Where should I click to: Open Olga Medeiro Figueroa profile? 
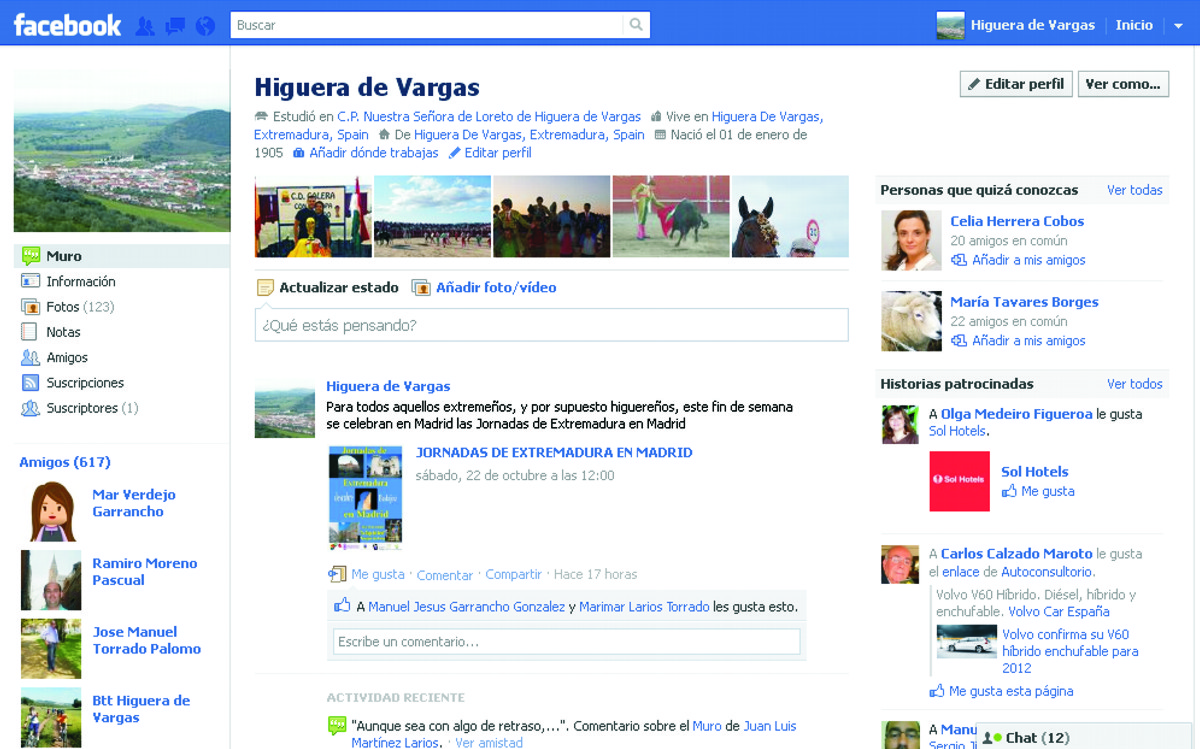(x=1016, y=414)
